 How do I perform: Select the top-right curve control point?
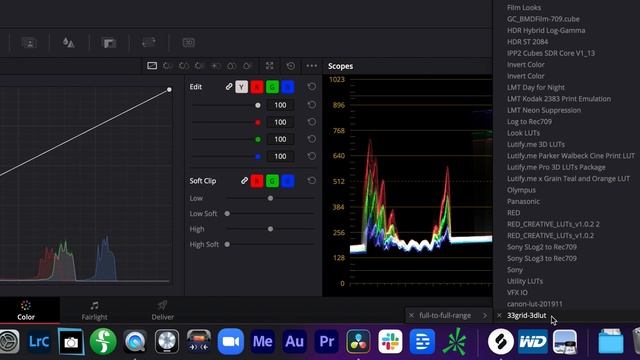169,90
